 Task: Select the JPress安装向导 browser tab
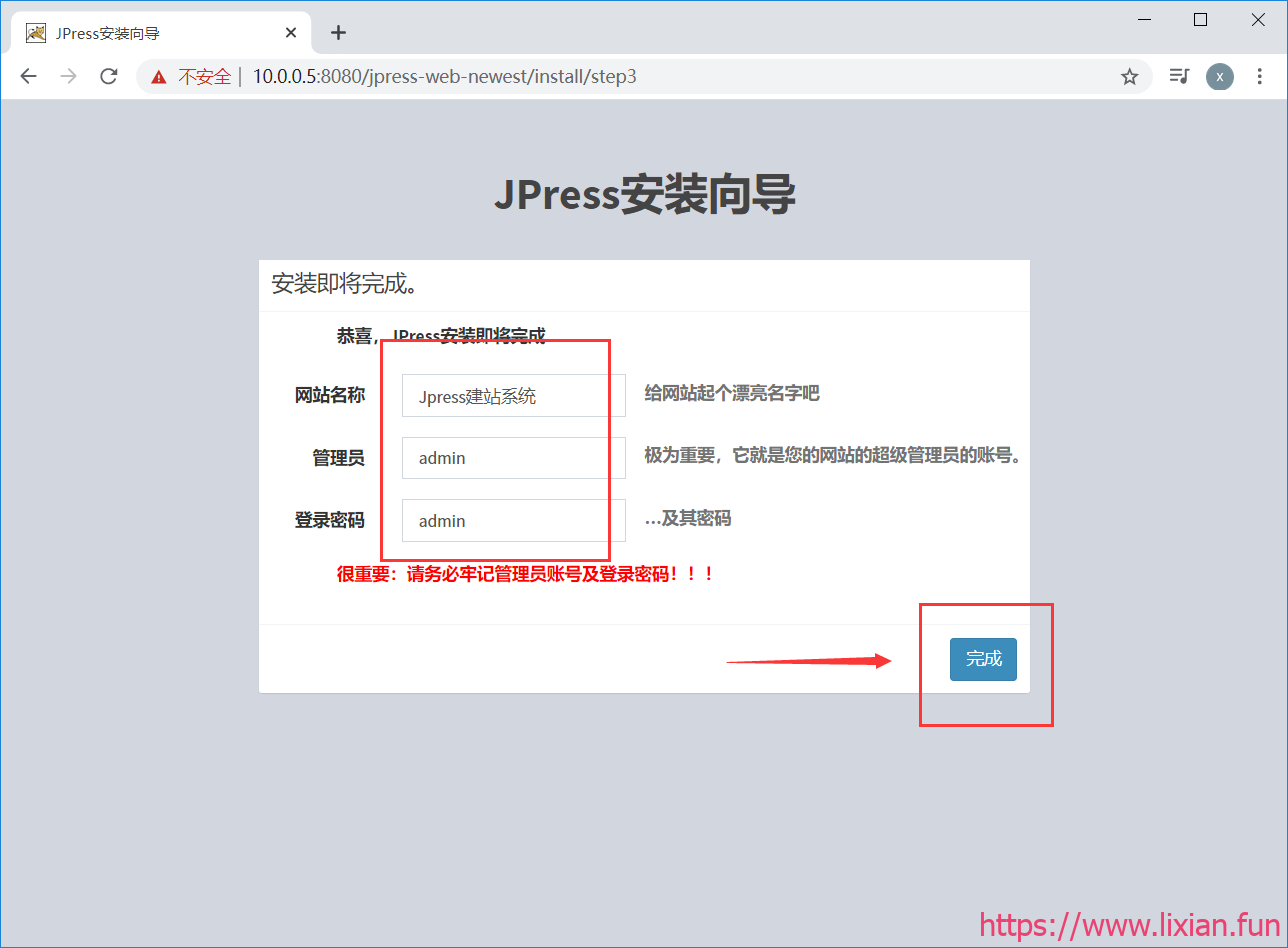point(161,33)
